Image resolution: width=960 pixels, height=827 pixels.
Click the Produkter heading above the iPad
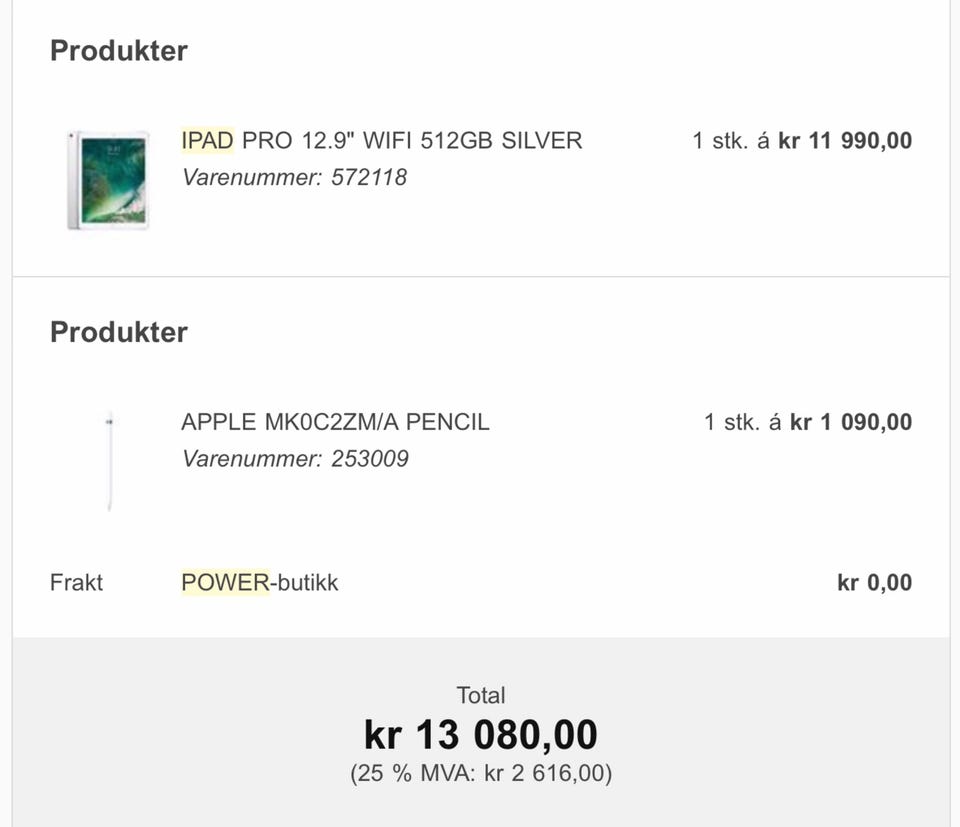point(119,51)
